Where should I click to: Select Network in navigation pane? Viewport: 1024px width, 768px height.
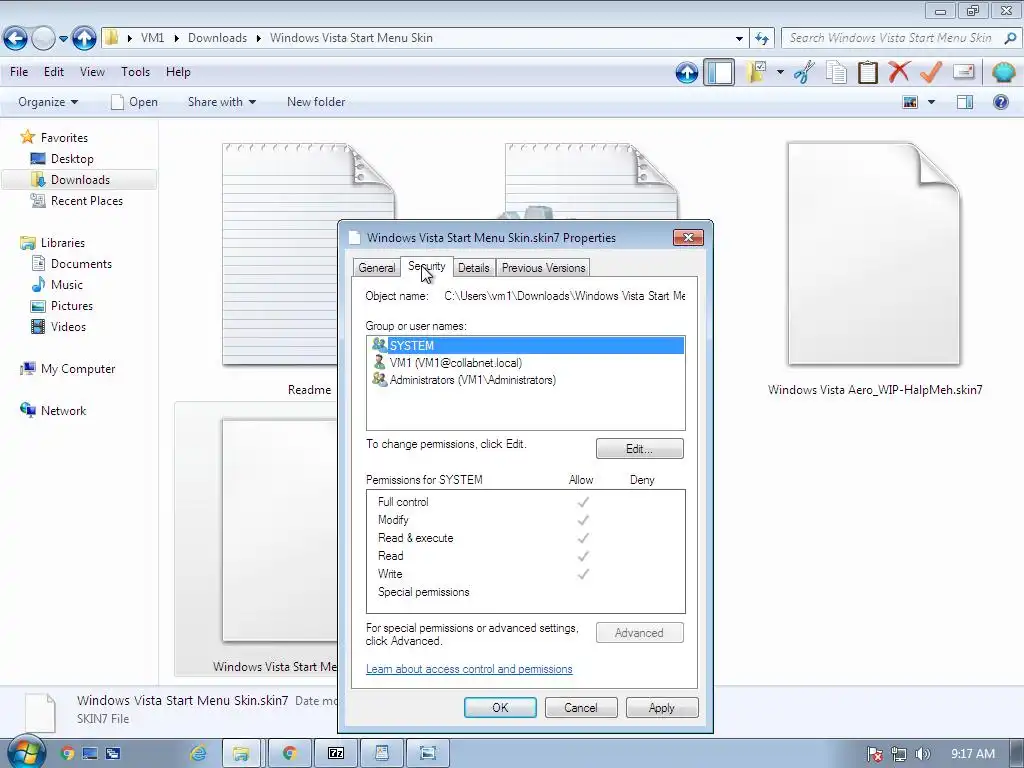click(63, 411)
